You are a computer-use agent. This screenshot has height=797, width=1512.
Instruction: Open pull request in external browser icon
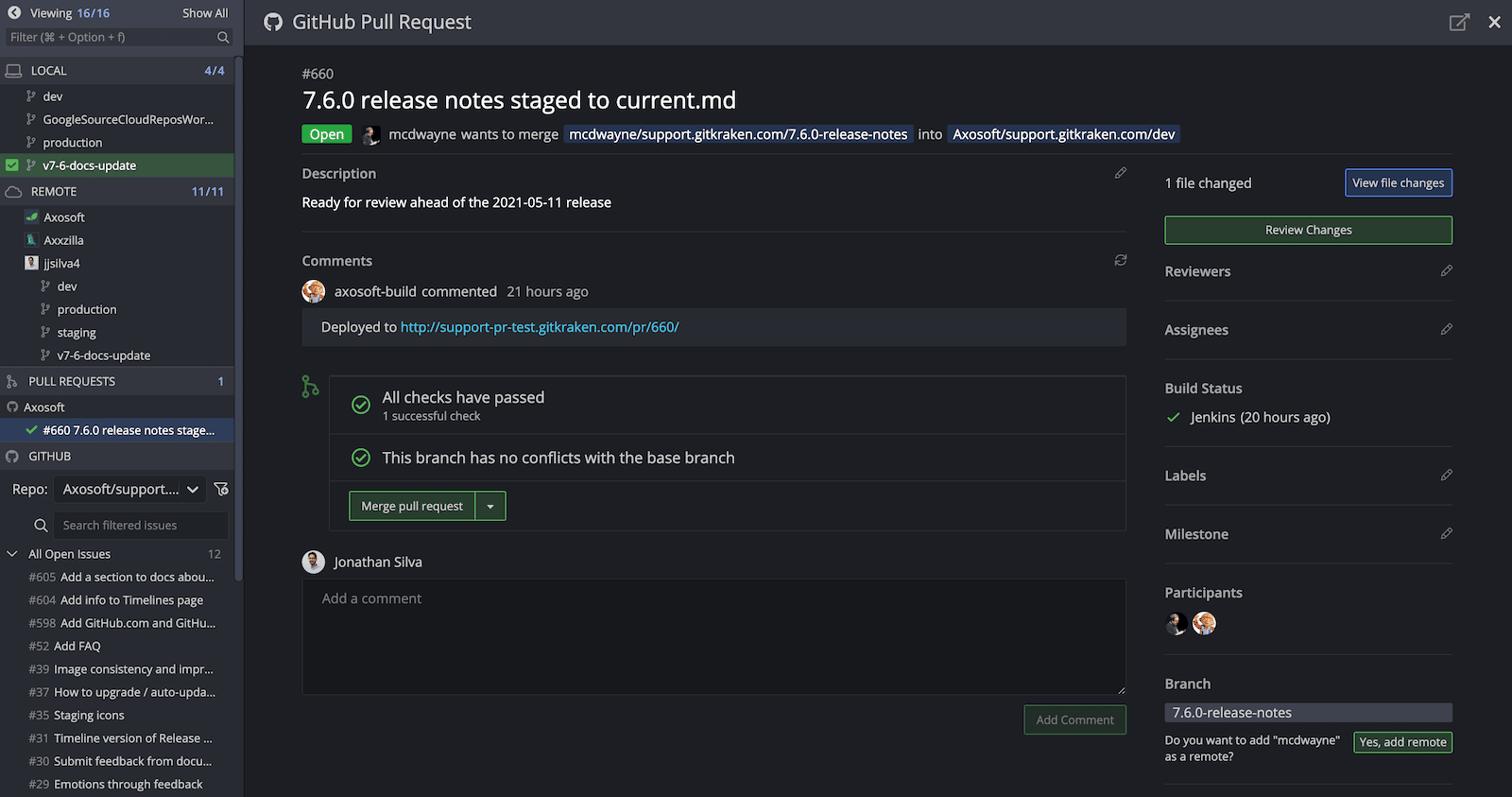coord(1459,22)
